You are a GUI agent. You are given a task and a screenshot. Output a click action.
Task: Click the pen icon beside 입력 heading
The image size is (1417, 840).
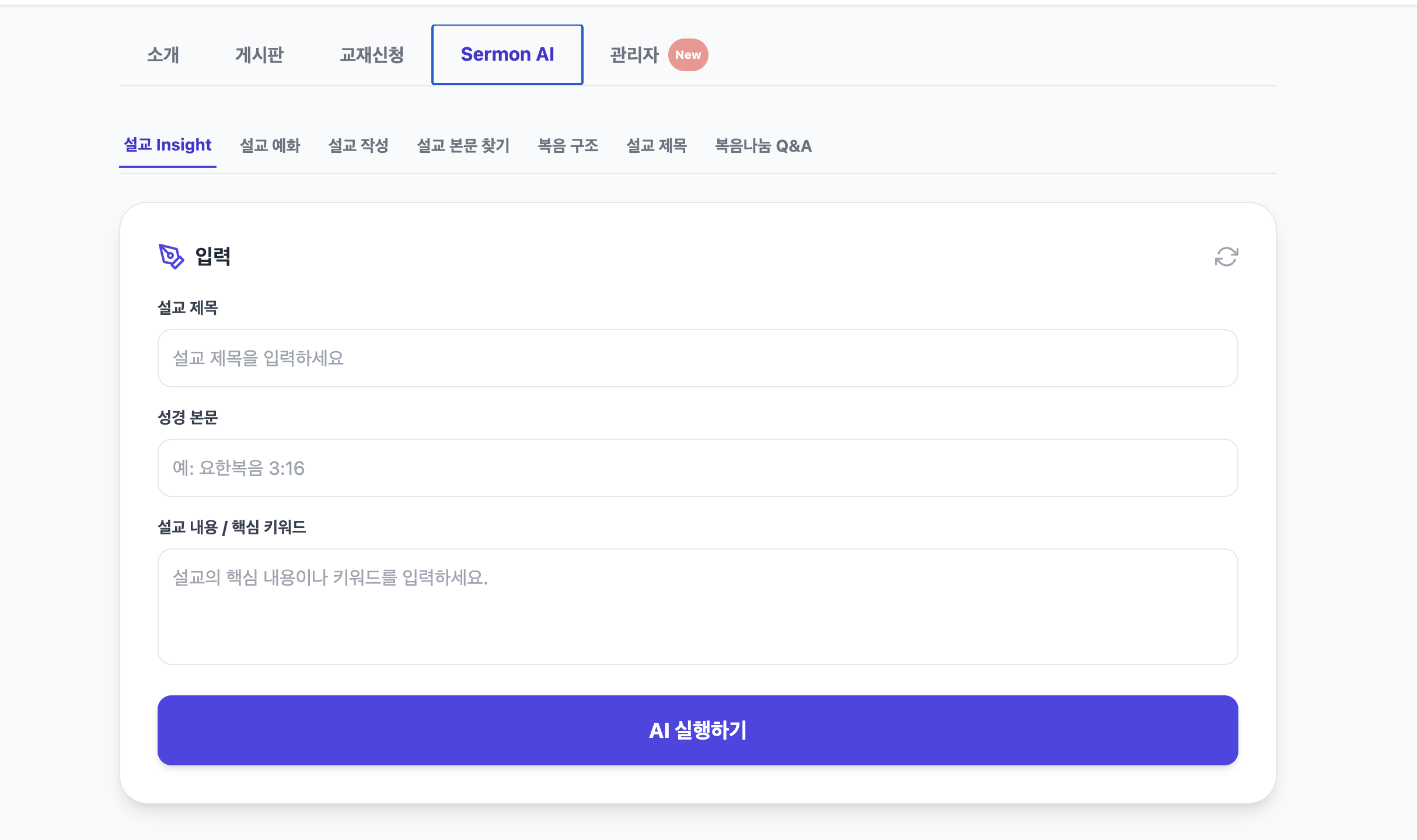[x=171, y=257]
